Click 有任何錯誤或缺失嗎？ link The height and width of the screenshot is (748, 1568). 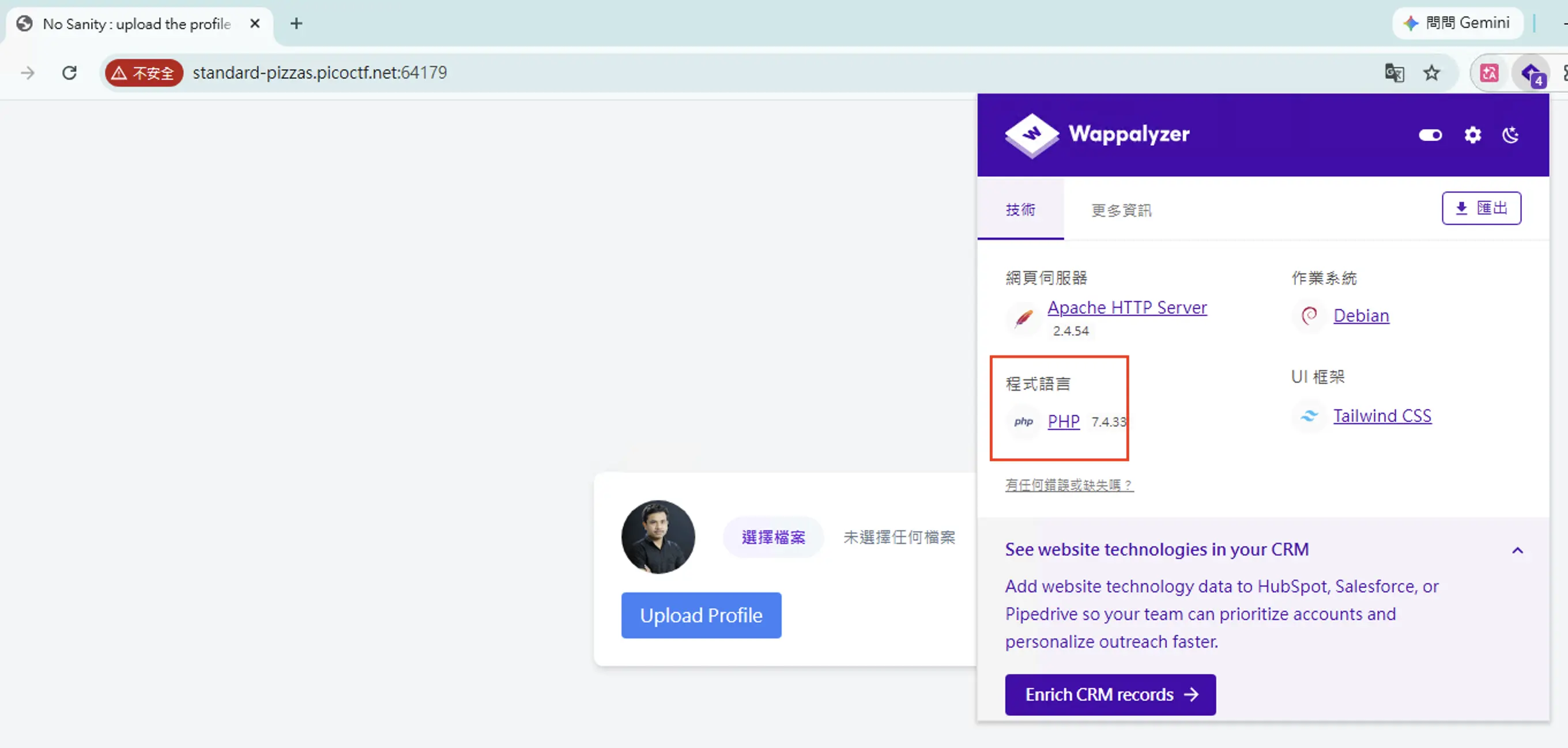pyautogui.click(x=1069, y=485)
